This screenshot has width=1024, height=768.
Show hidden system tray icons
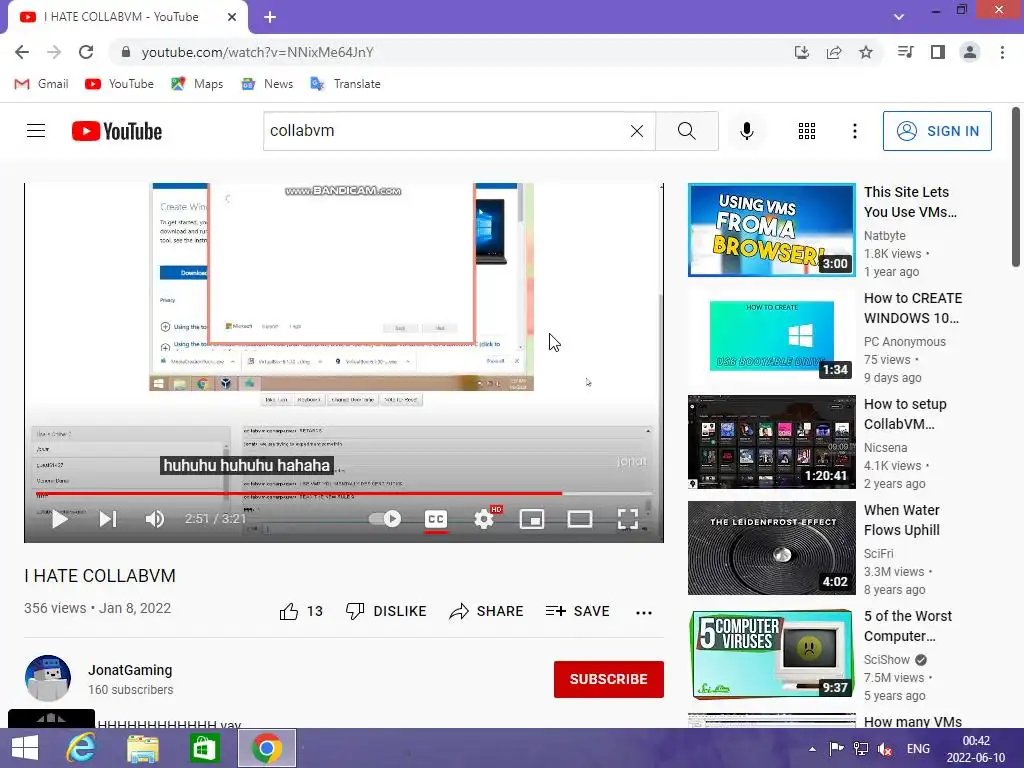pyautogui.click(x=812, y=749)
